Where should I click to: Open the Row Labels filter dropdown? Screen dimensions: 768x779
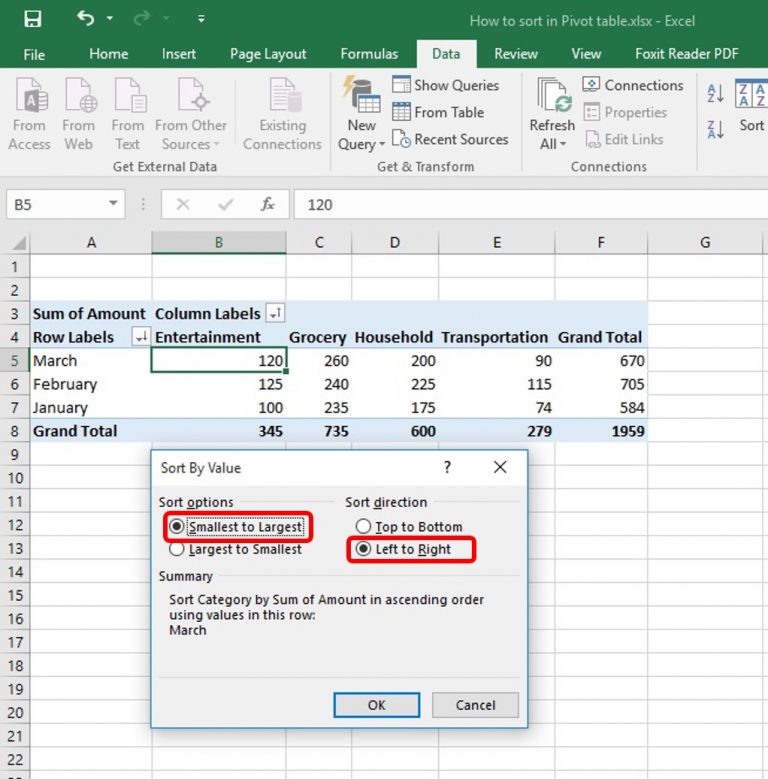(x=141, y=337)
